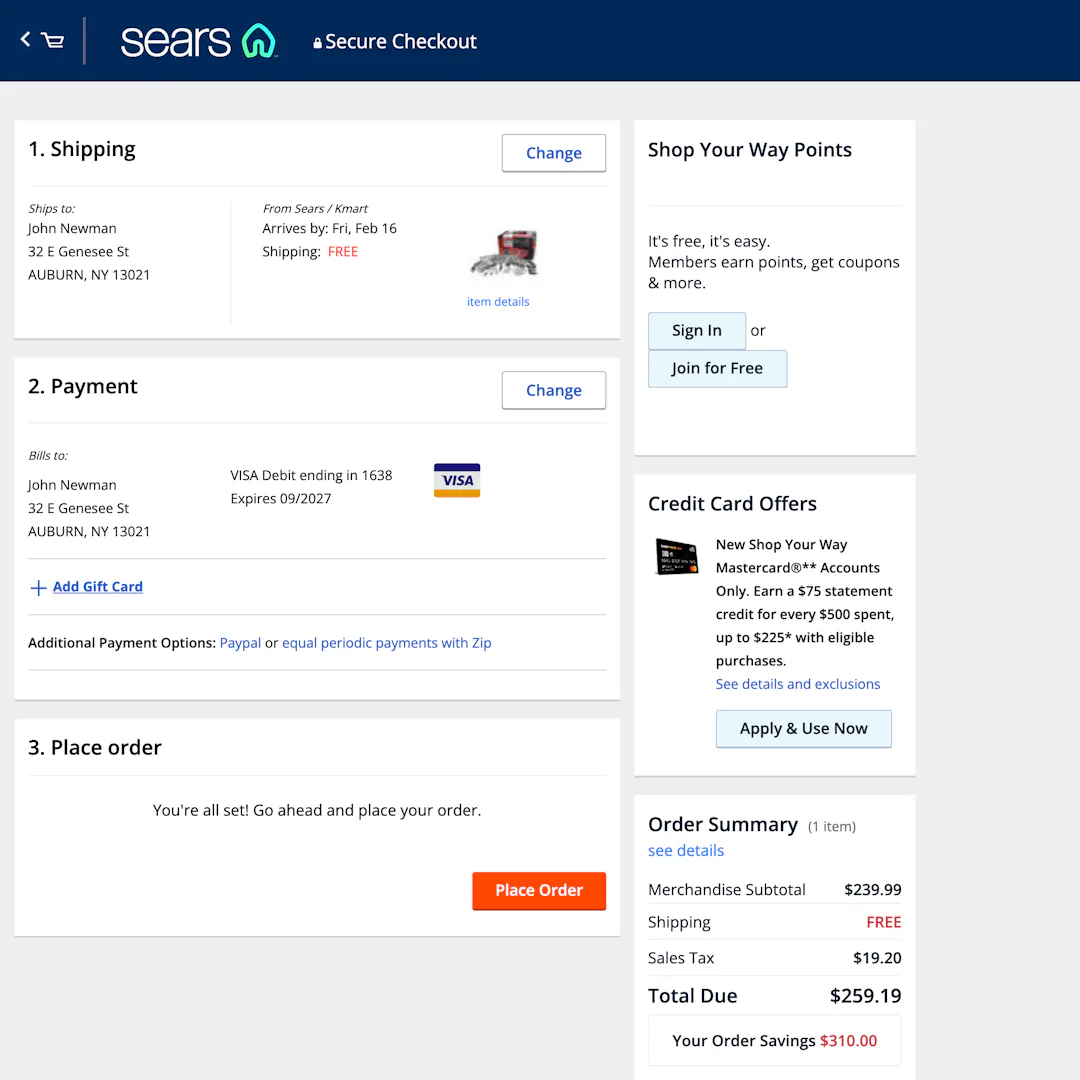Click 'VISA Debit ending in 1638' text
Image resolution: width=1080 pixels, height=1080 pixels.
pos(311,475)
